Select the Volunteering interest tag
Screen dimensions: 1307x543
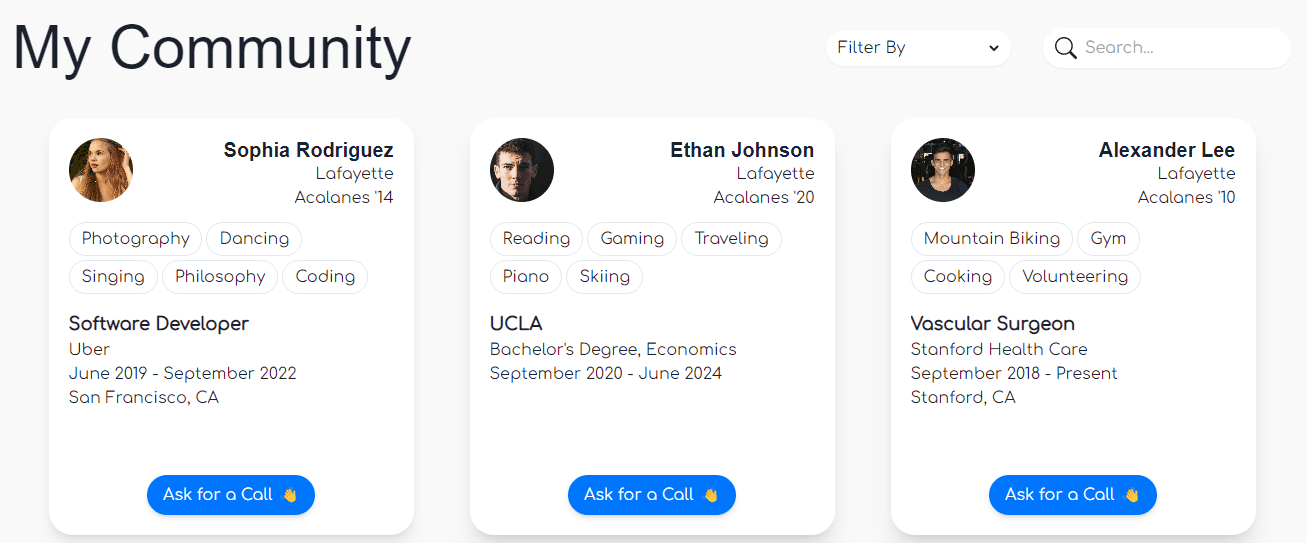(1075, 277)
